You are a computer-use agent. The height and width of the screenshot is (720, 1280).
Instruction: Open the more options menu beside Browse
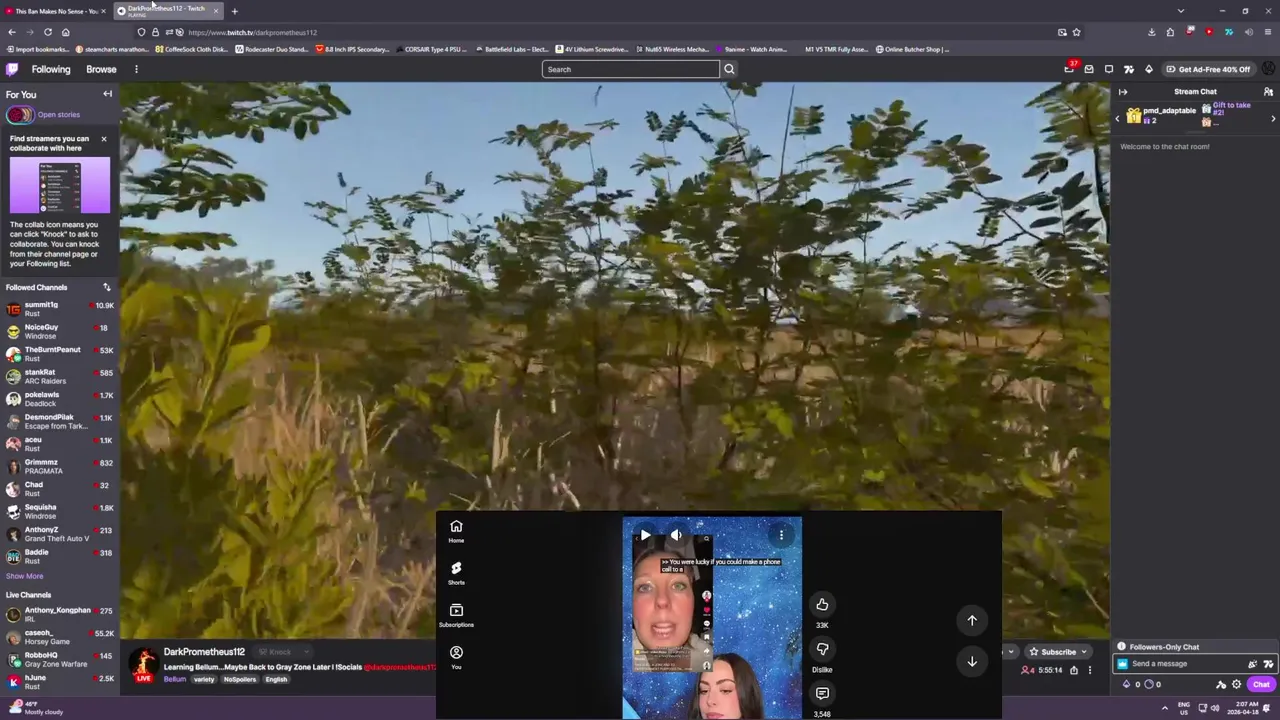(x=136, y=69)
